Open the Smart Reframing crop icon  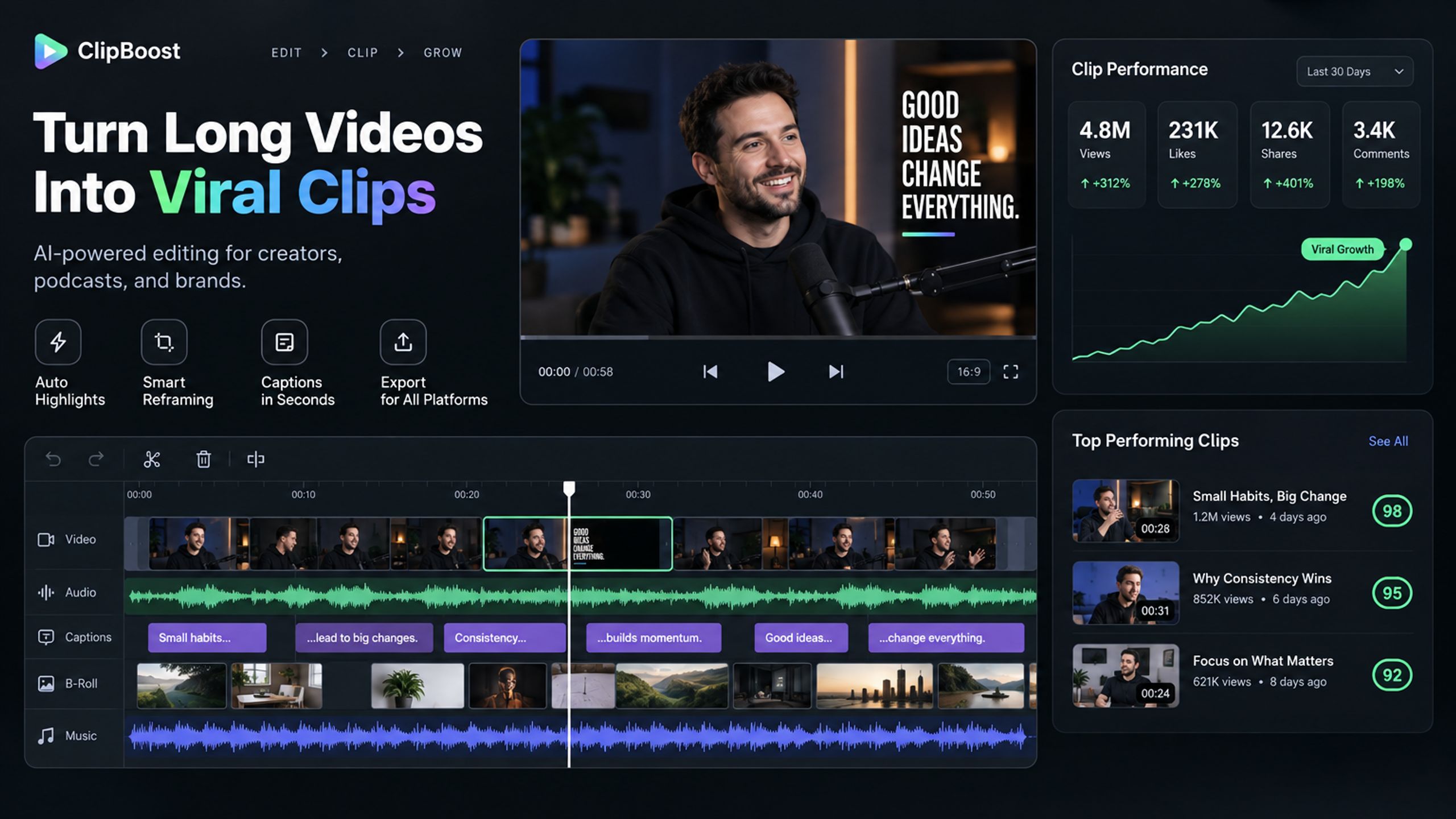164,342
